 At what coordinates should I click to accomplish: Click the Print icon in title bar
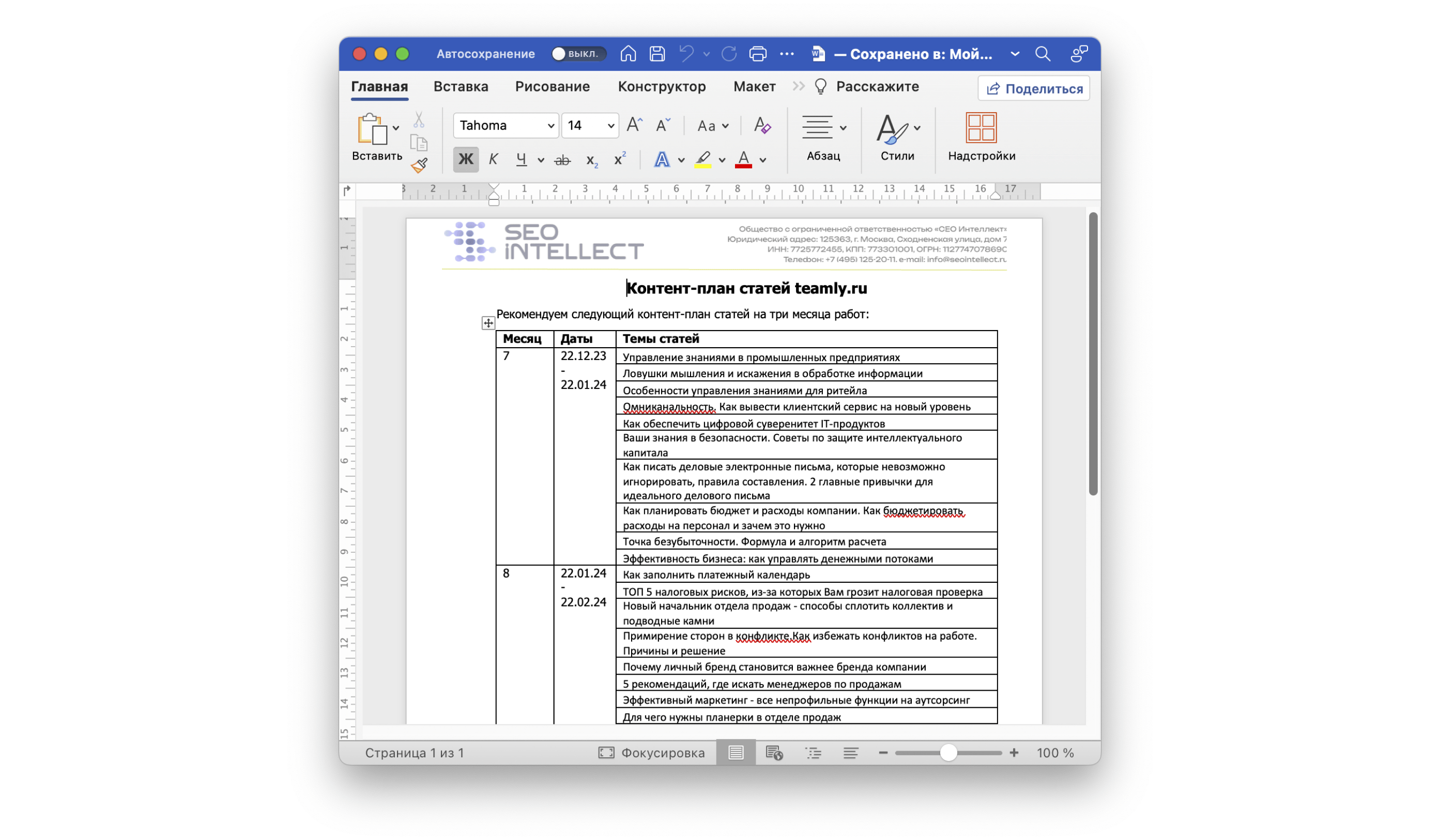[758, 54]
